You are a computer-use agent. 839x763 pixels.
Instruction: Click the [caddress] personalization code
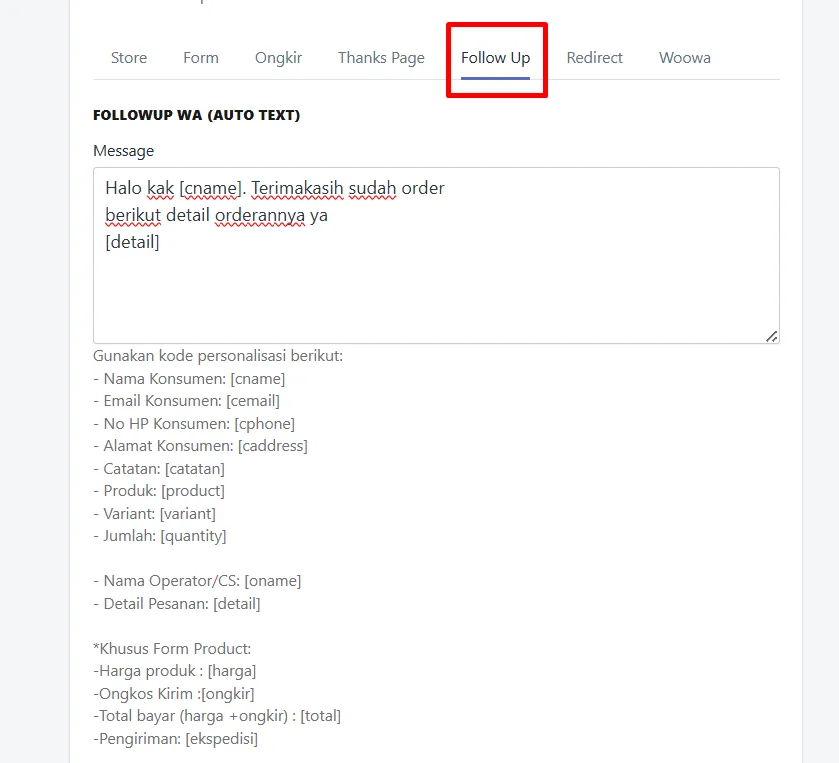click(273, 446)
